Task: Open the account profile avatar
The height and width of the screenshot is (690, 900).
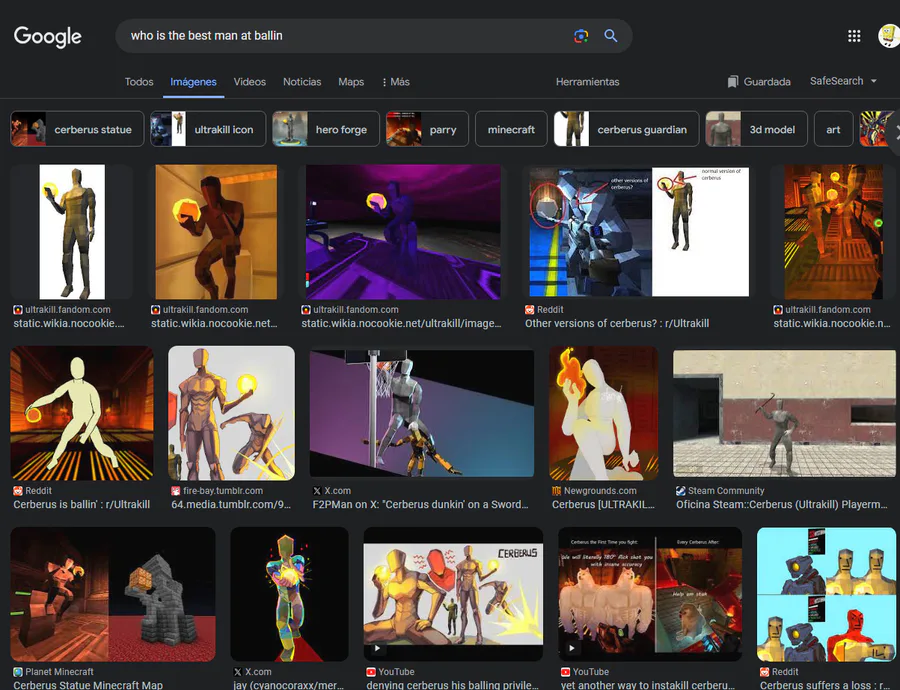Action: [x=889, y=36]
